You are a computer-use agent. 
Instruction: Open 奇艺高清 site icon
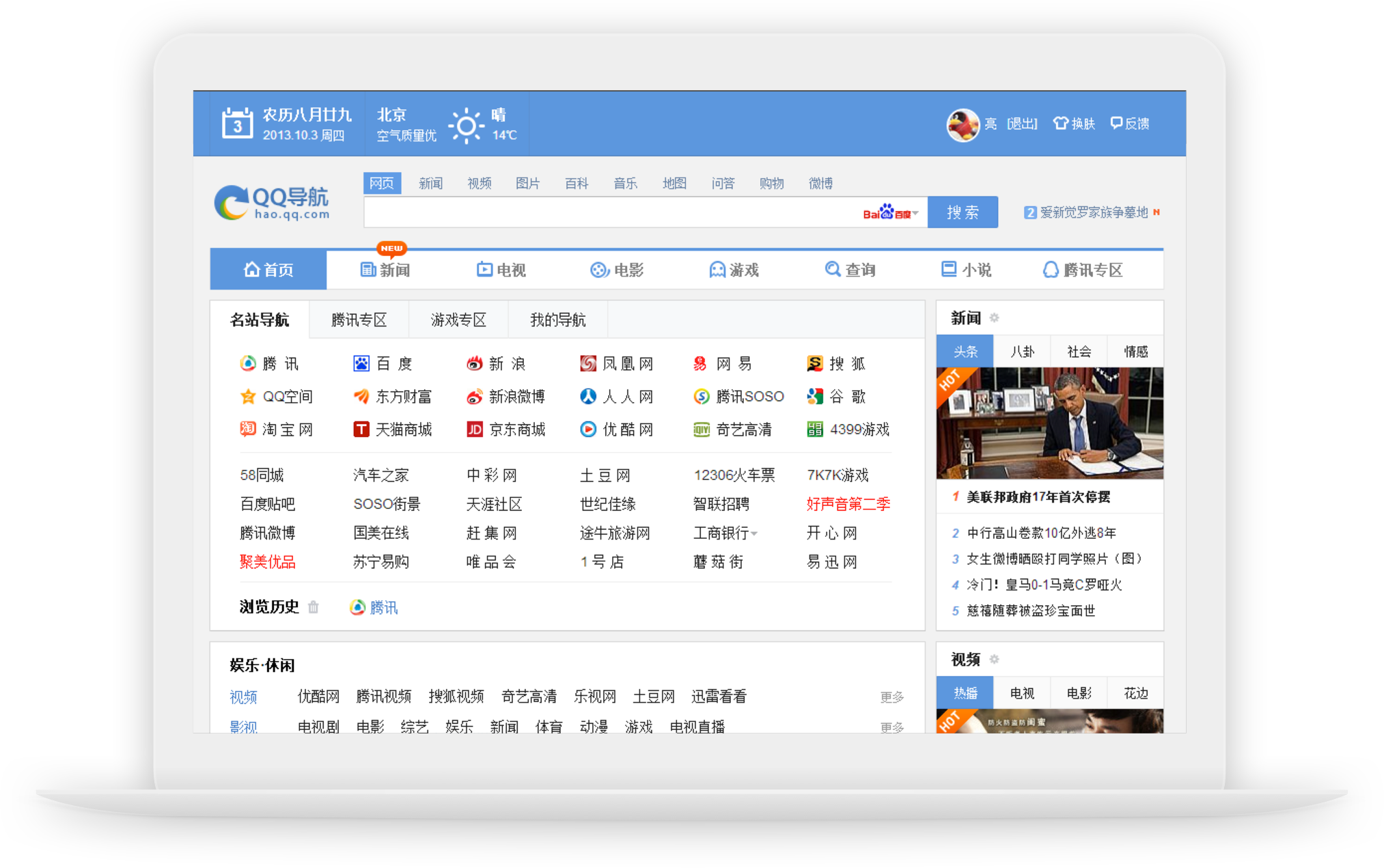pos(701,429)
